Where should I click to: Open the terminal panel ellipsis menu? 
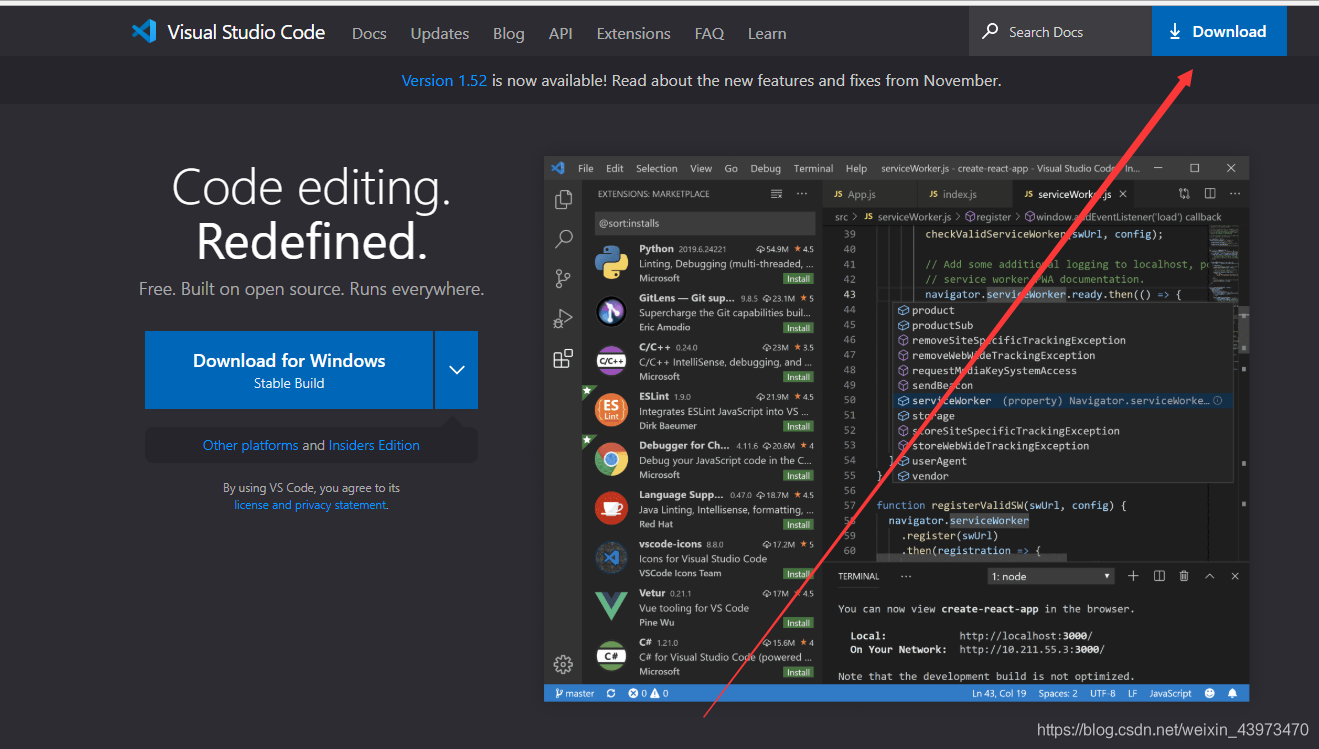coord(906,576)
